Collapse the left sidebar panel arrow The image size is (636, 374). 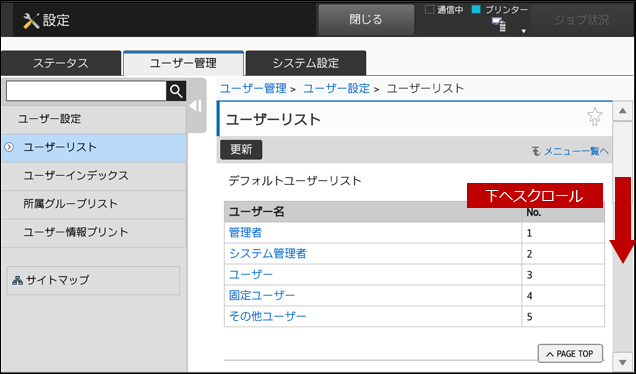[196, 106]
